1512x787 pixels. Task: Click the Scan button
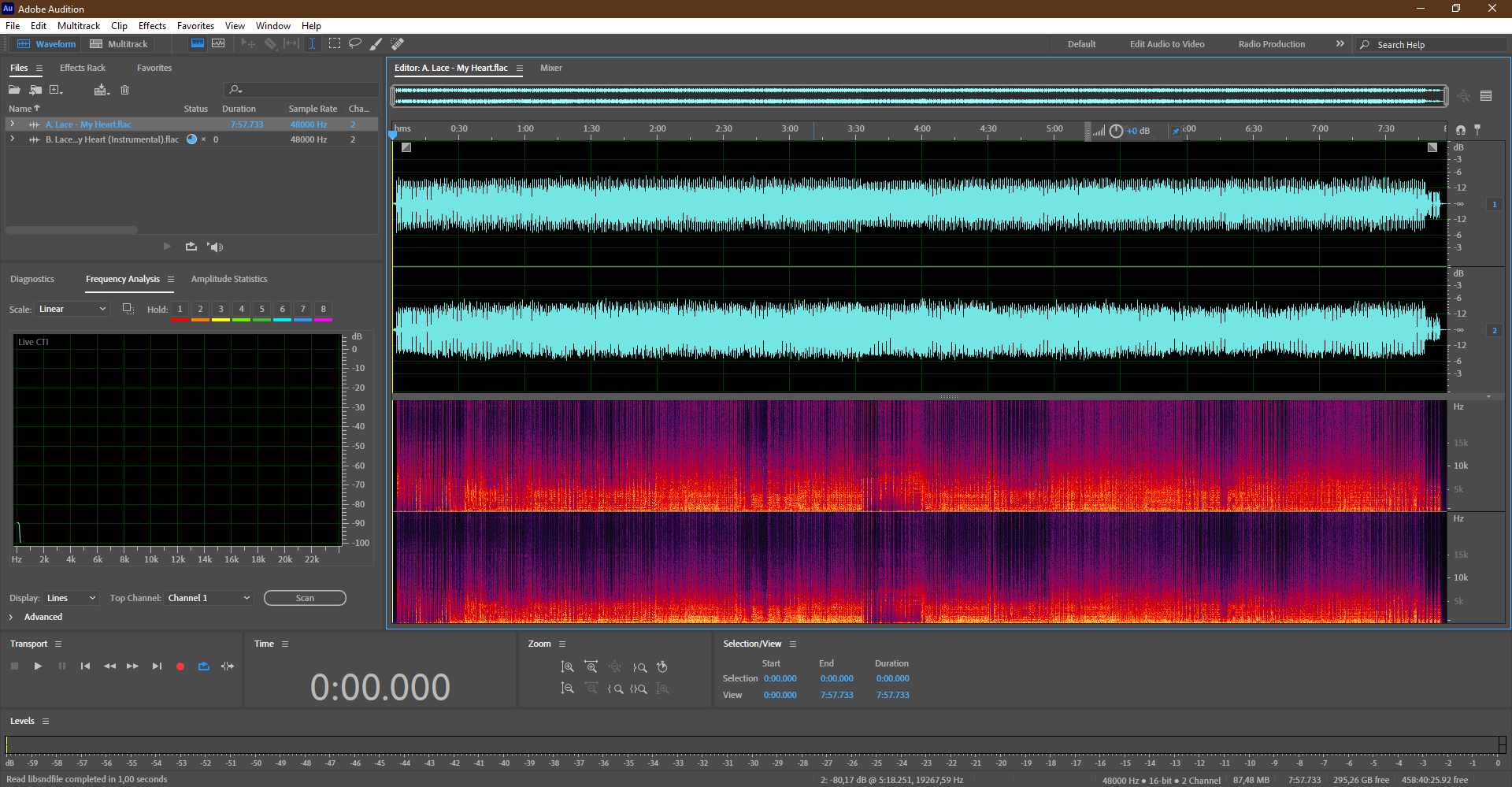305,598
